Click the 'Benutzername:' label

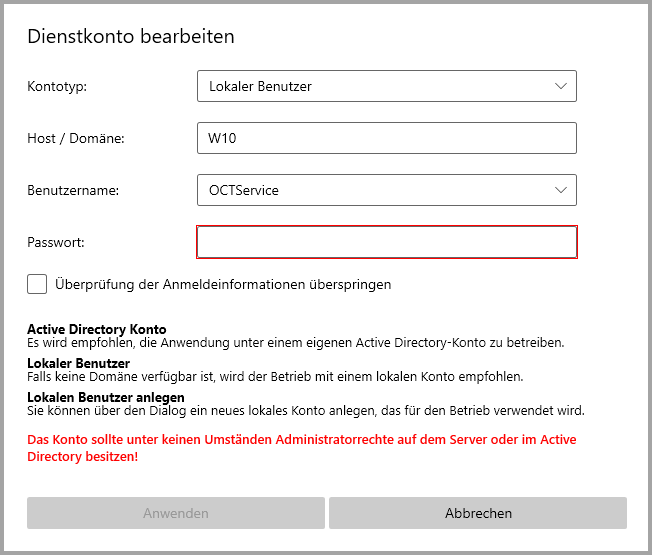[x=73, y=189]
